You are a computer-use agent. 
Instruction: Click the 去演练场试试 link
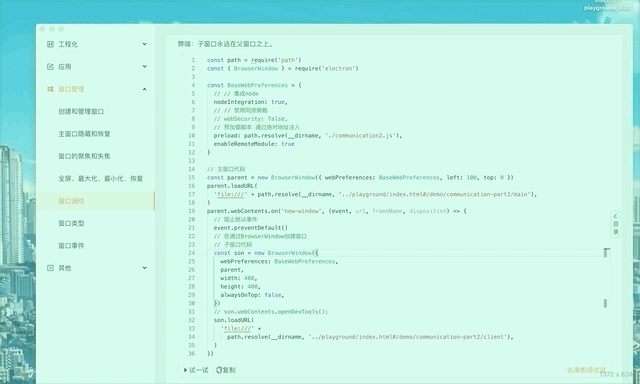(x=586, y=370)
